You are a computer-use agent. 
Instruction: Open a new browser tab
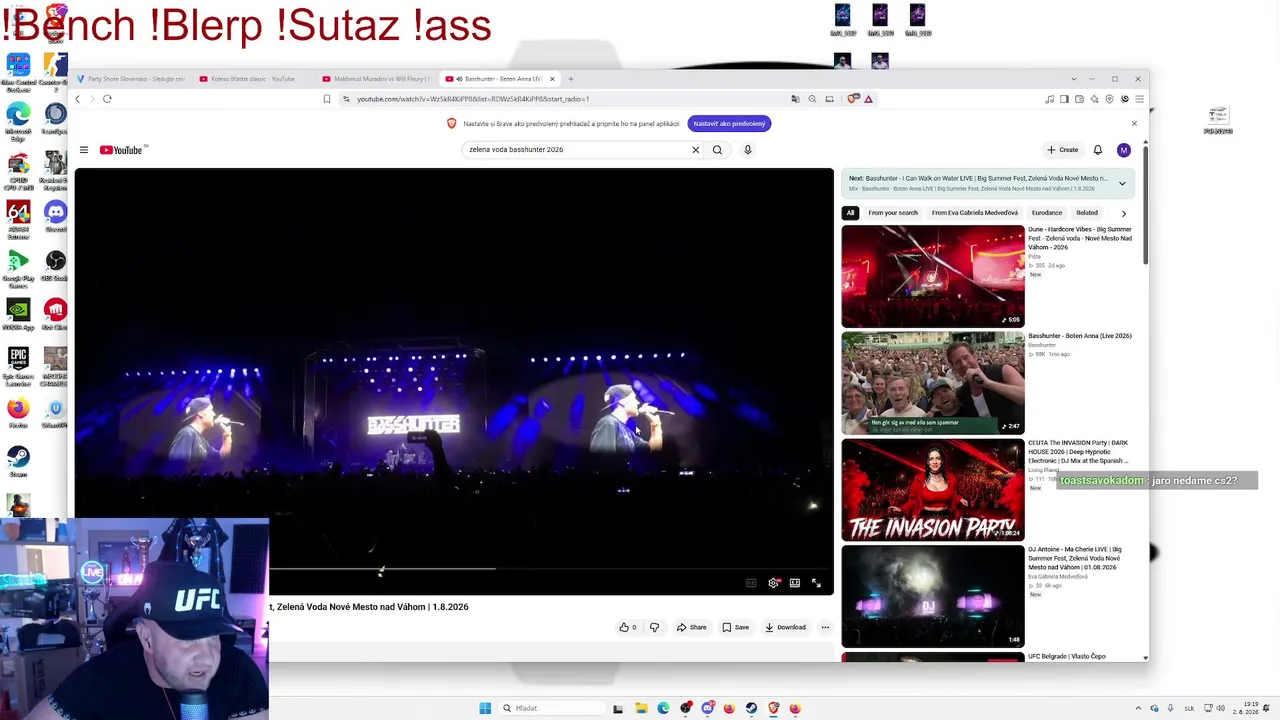pos(571,79)
